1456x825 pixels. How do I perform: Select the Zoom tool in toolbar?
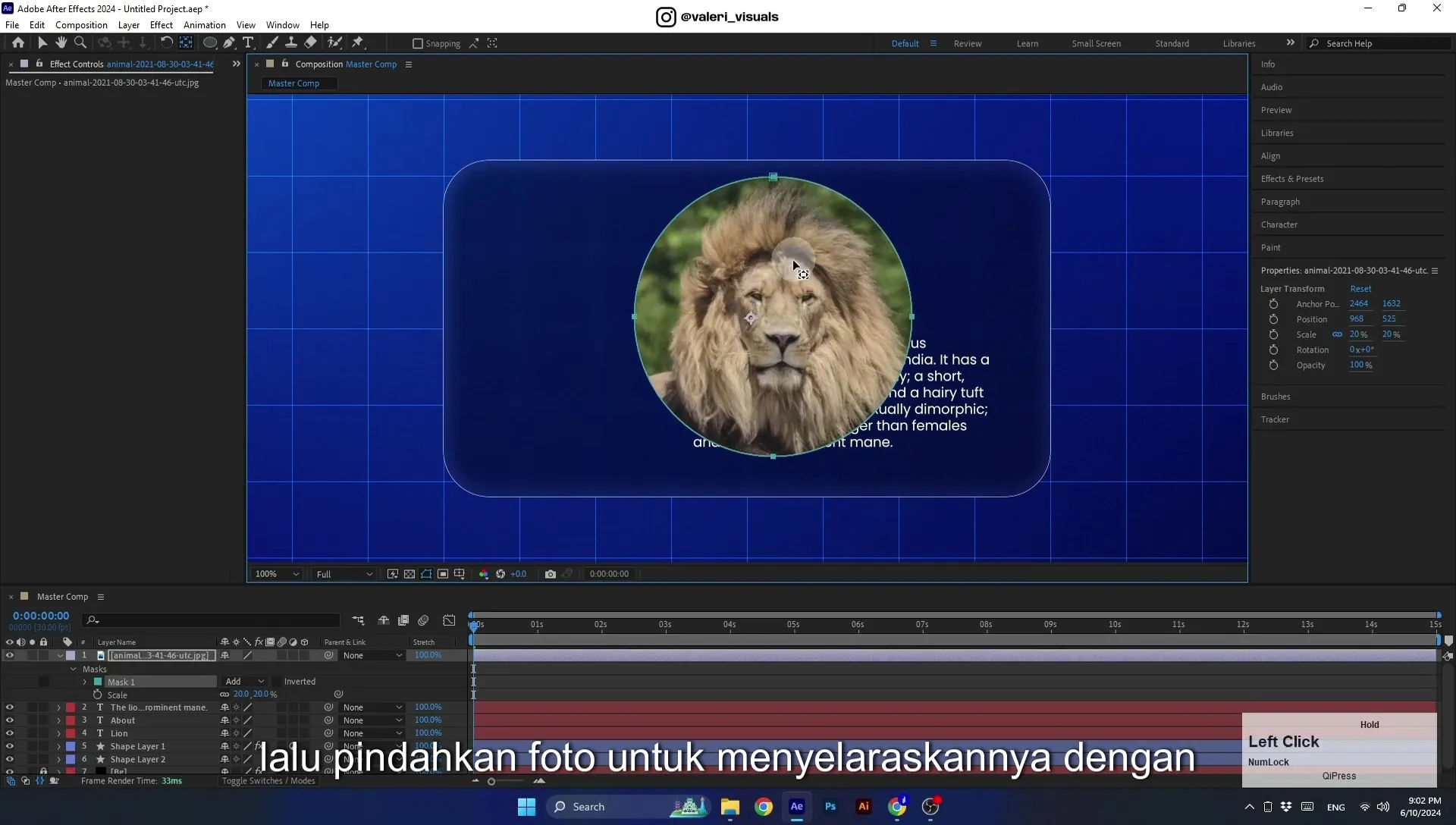pyautogui.click(x=80, y=43)
